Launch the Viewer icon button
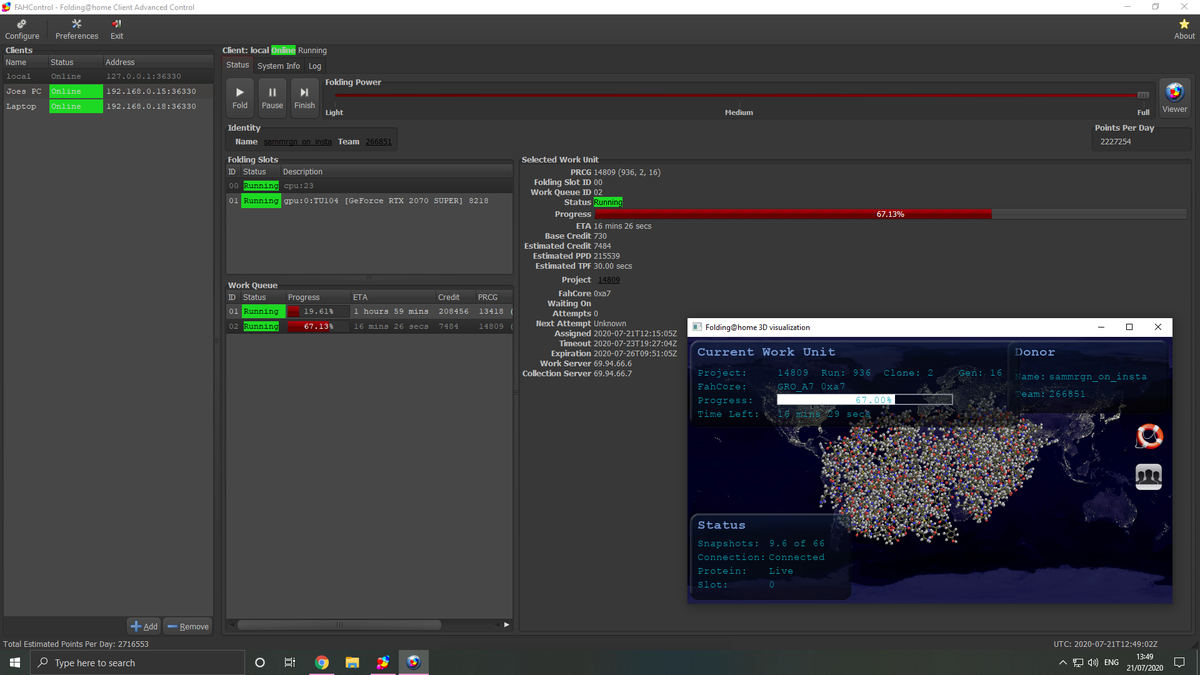Viewport: 1200px width, 675px height. (x=1174, y=96)
